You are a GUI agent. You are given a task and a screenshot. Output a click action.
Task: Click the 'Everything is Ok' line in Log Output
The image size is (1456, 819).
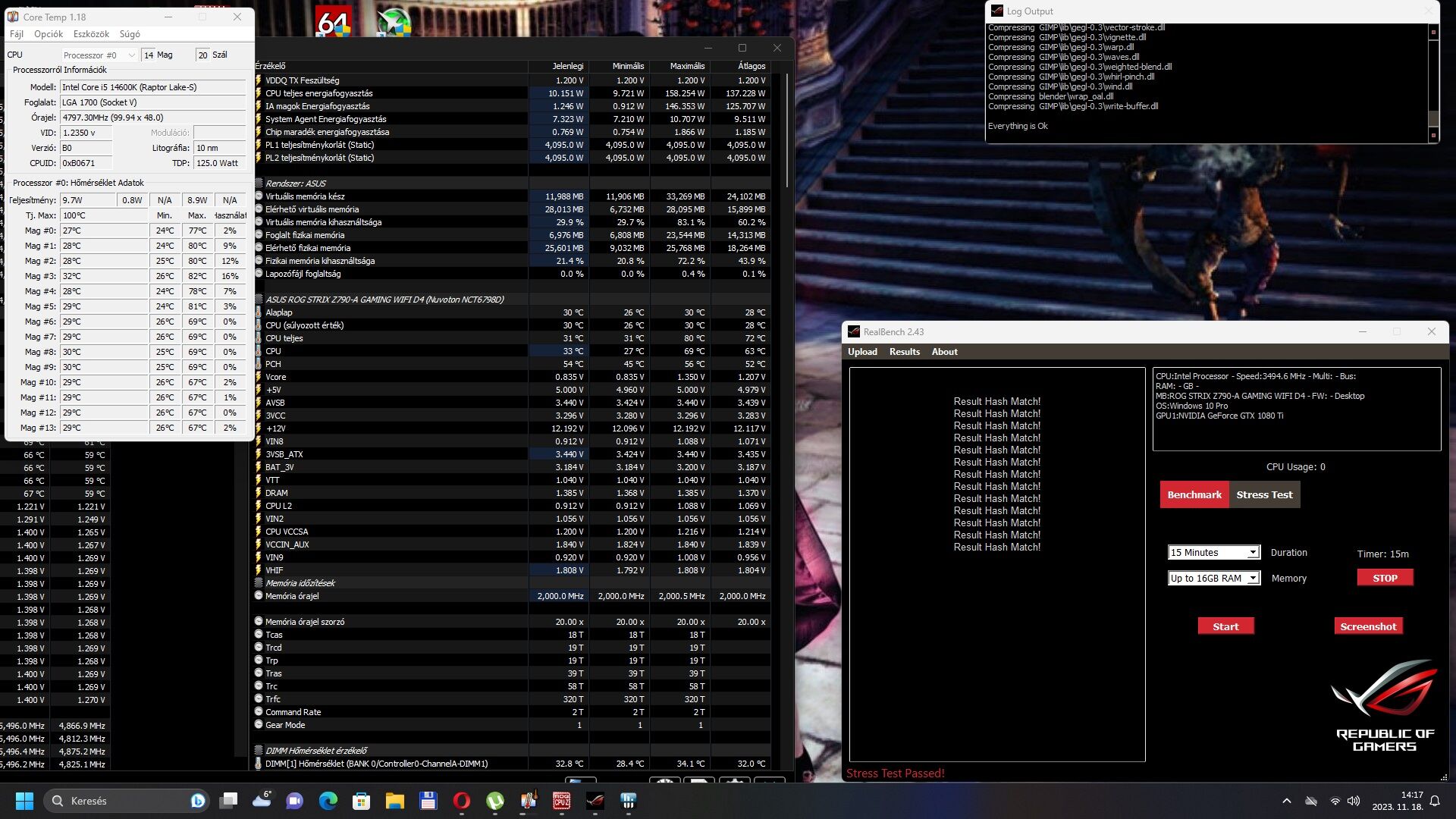pos(1018,126)
